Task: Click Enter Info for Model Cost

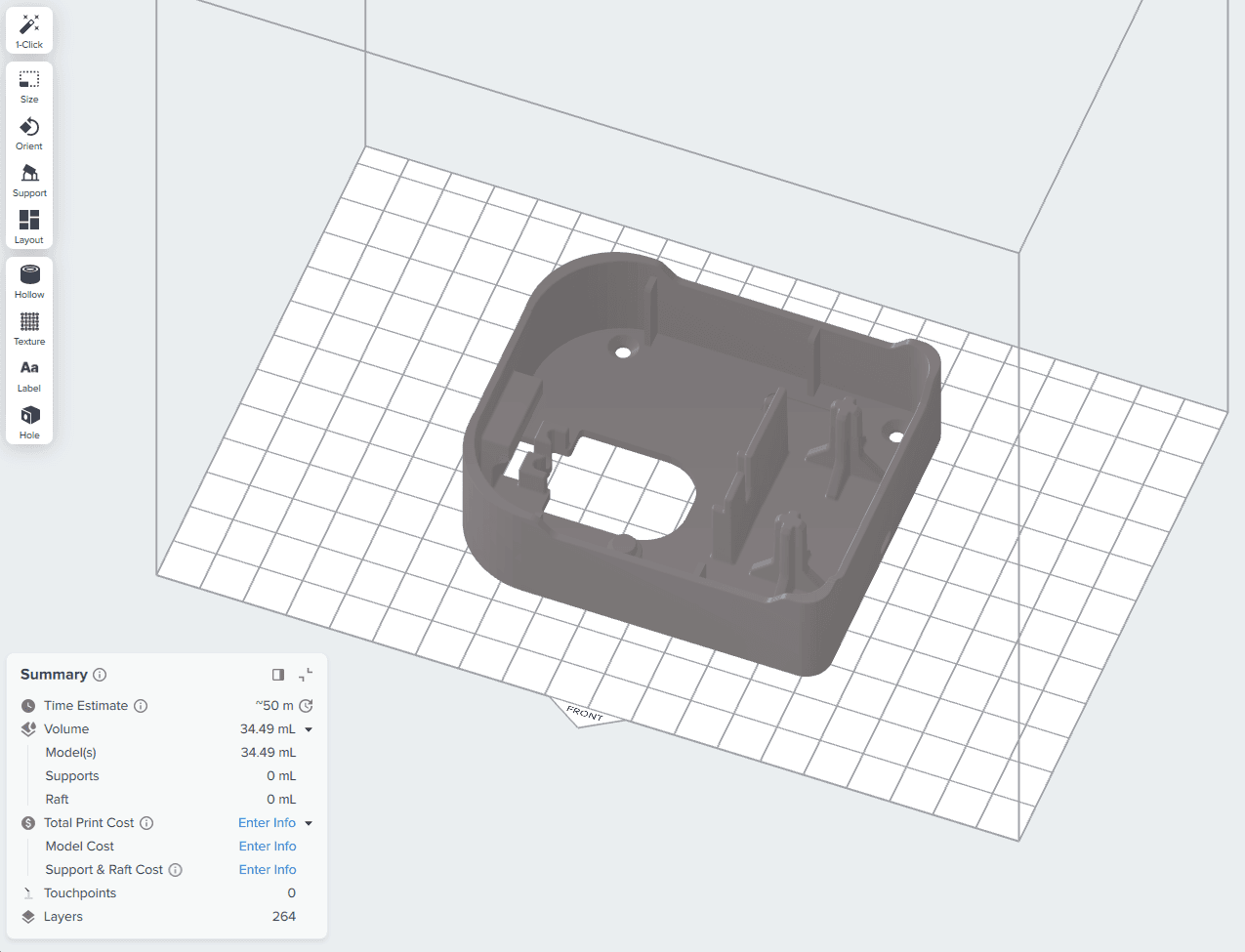Action: point(268,847)
